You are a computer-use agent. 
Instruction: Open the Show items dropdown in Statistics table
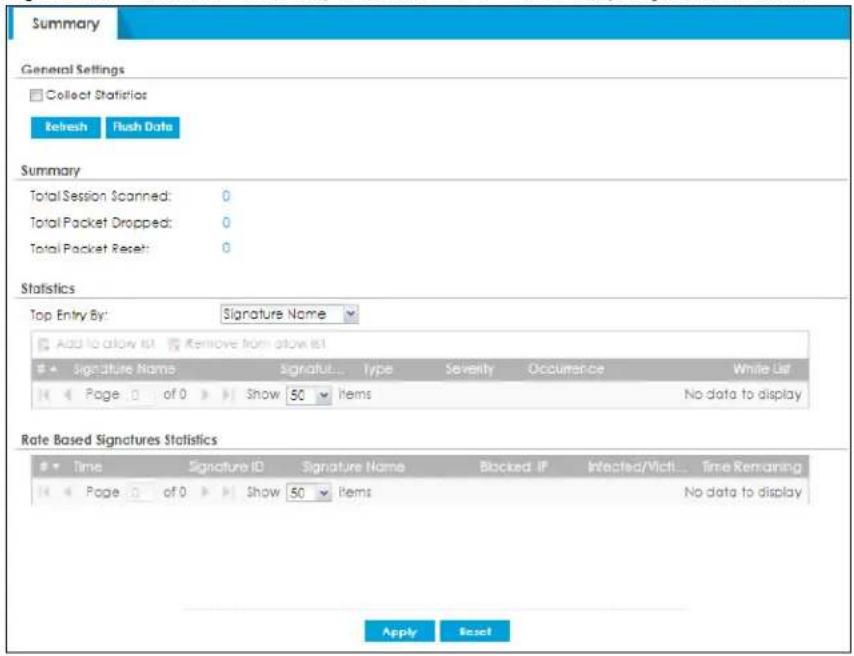point(308,395)
